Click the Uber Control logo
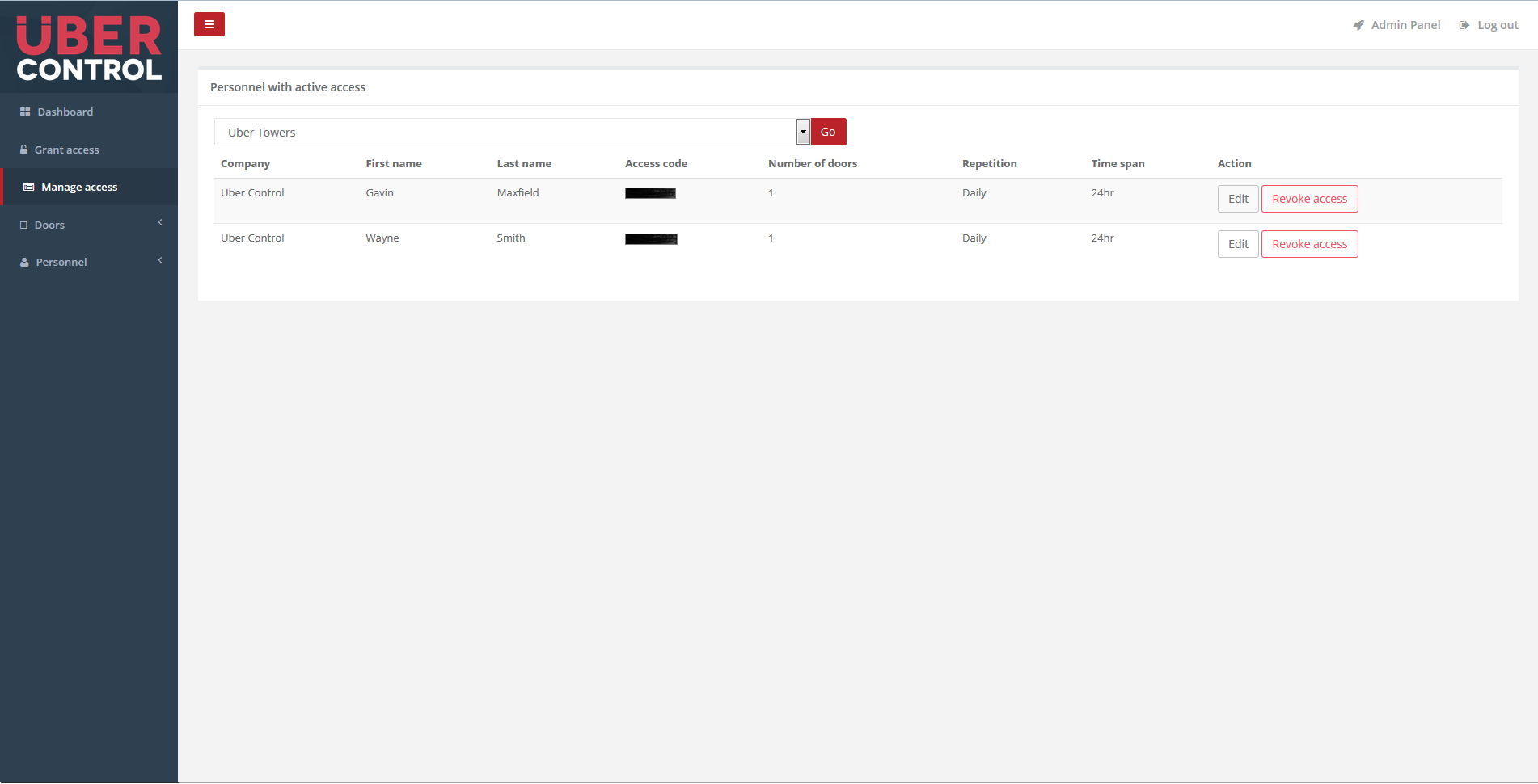 point(89,48)
